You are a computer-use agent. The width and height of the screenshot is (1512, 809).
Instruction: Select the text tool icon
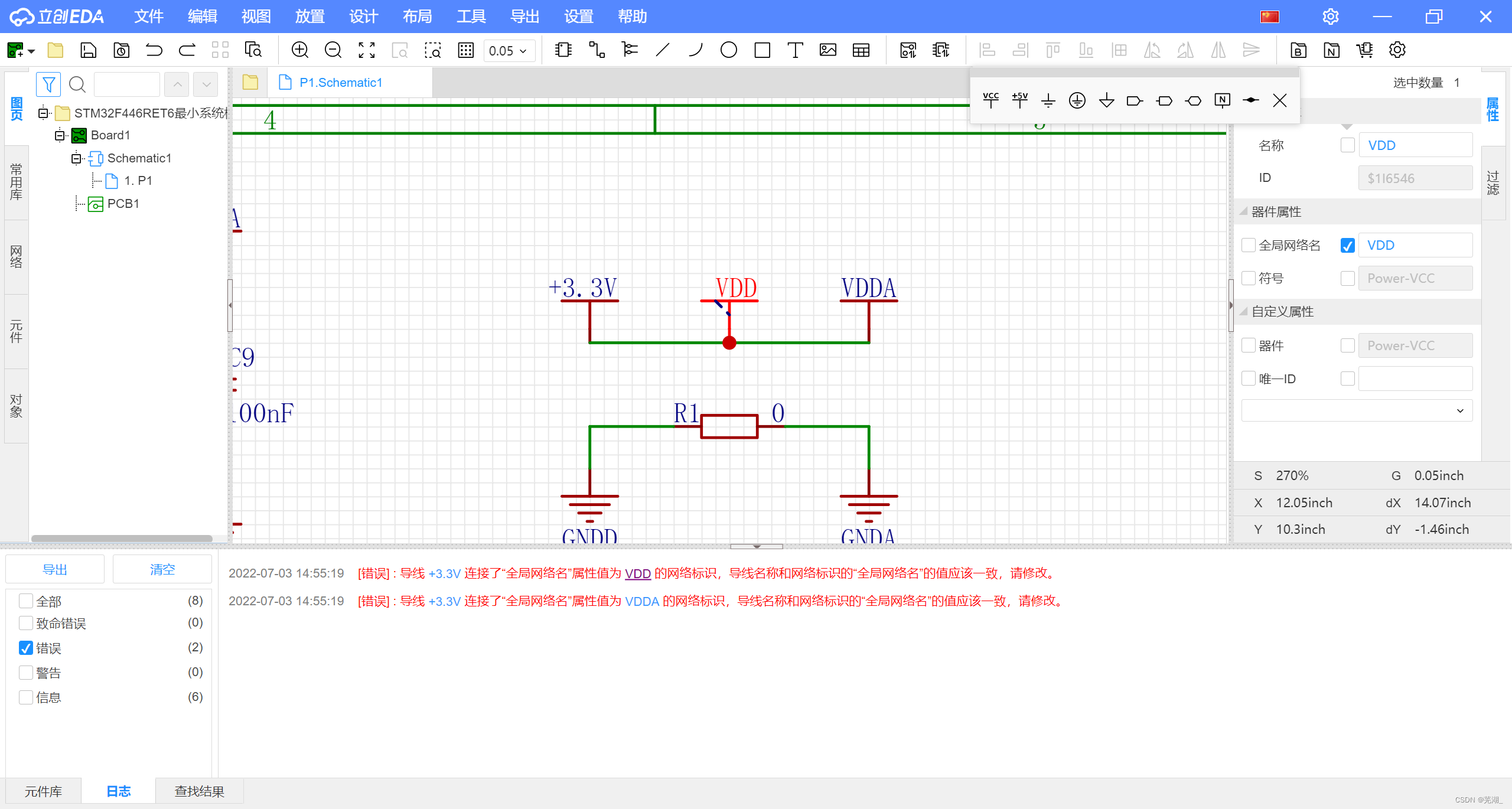(795, 50)
